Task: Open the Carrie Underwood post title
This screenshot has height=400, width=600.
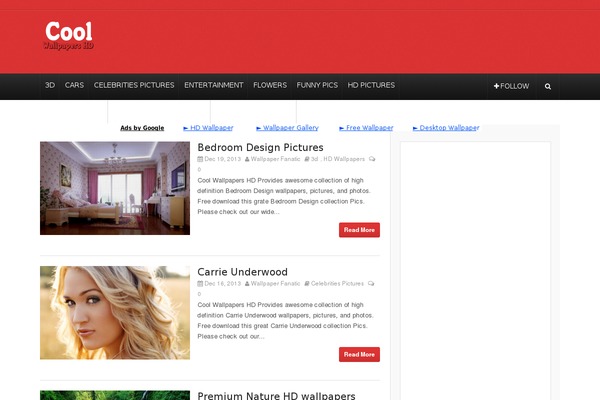Action: tap(242, 272)
